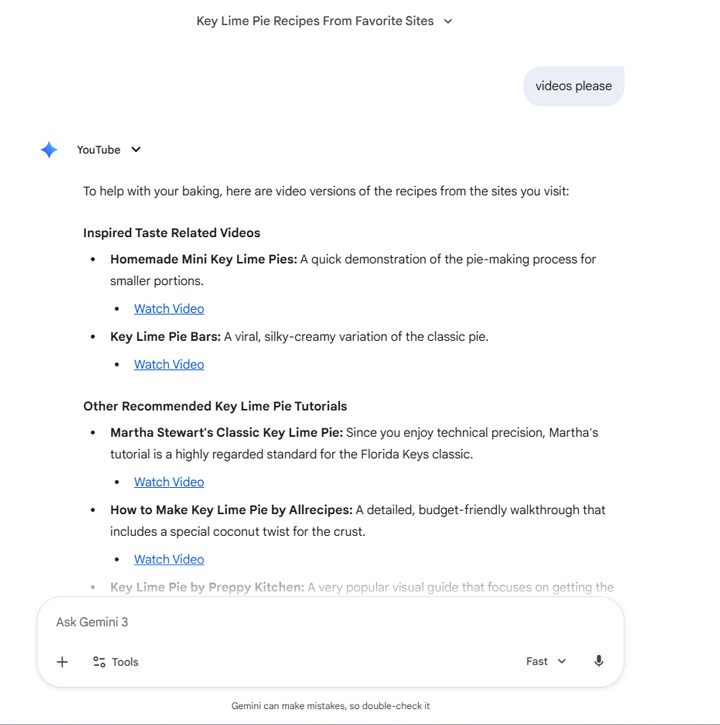This screenshot has height=725, width=720.
Task: Click the Tools sliders icon
Action: click(x=99, y=662)
